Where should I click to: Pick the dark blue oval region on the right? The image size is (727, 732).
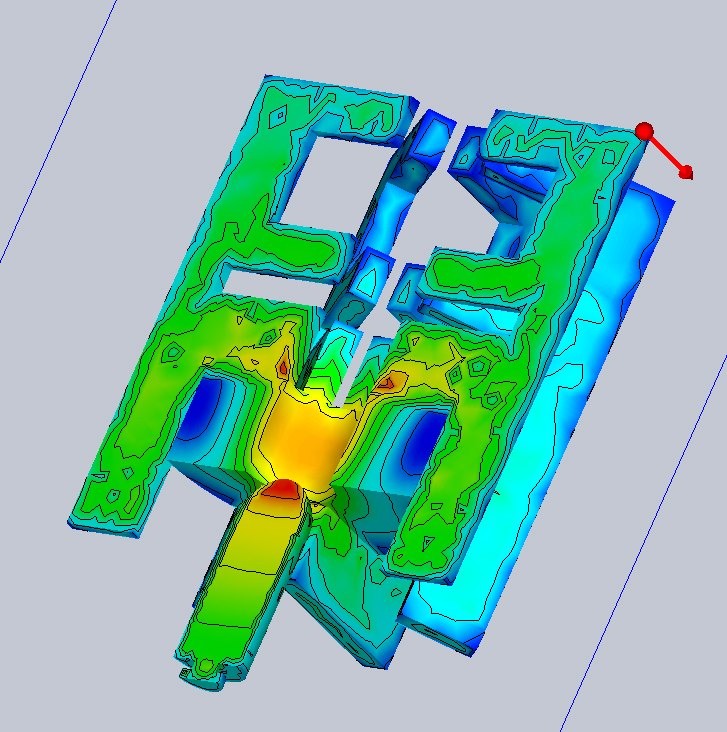tap(420, 440)
